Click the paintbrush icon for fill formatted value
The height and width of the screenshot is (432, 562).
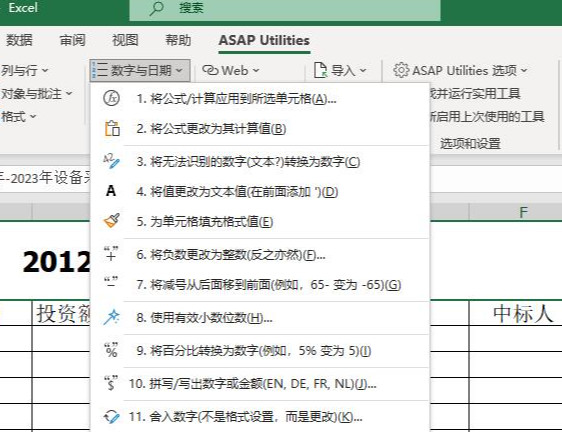point(111,220)
